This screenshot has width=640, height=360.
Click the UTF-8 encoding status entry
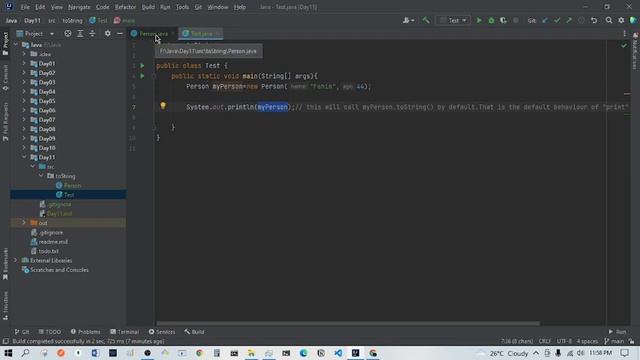(564, 341)
